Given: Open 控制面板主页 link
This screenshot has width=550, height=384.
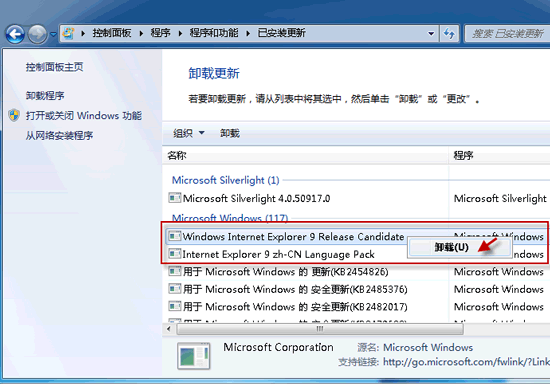Looking at the screenshot, I should (x=54, y=67).
